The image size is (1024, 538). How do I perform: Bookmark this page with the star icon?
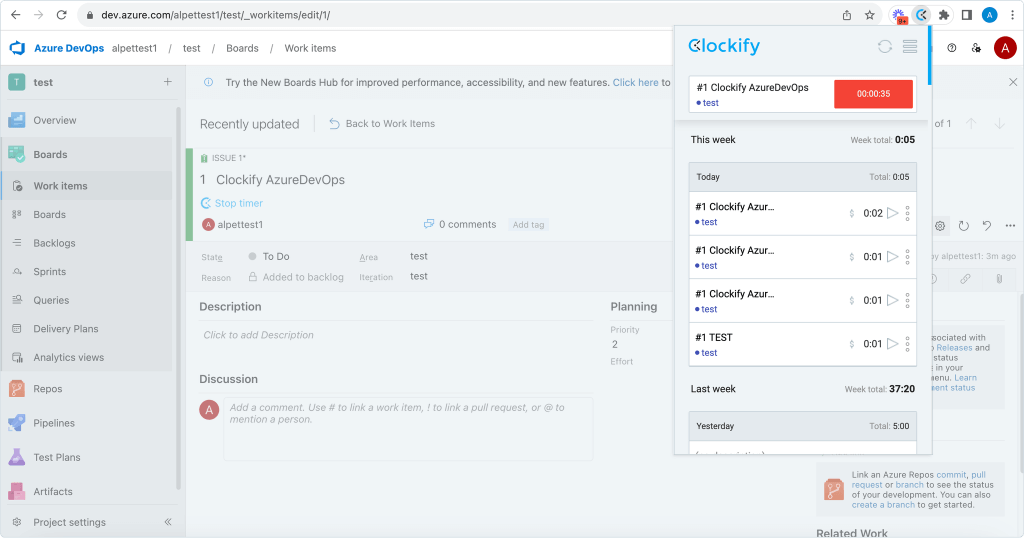869,15
